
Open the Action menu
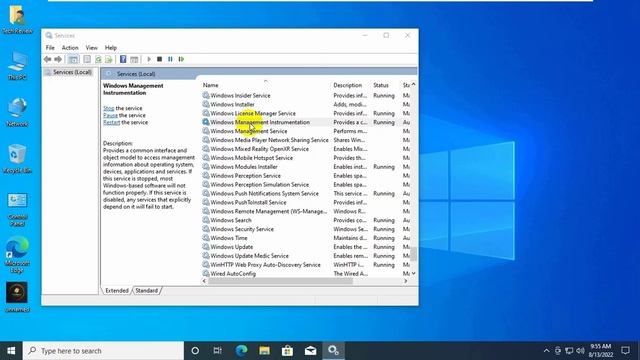click(x=70, y=48)
